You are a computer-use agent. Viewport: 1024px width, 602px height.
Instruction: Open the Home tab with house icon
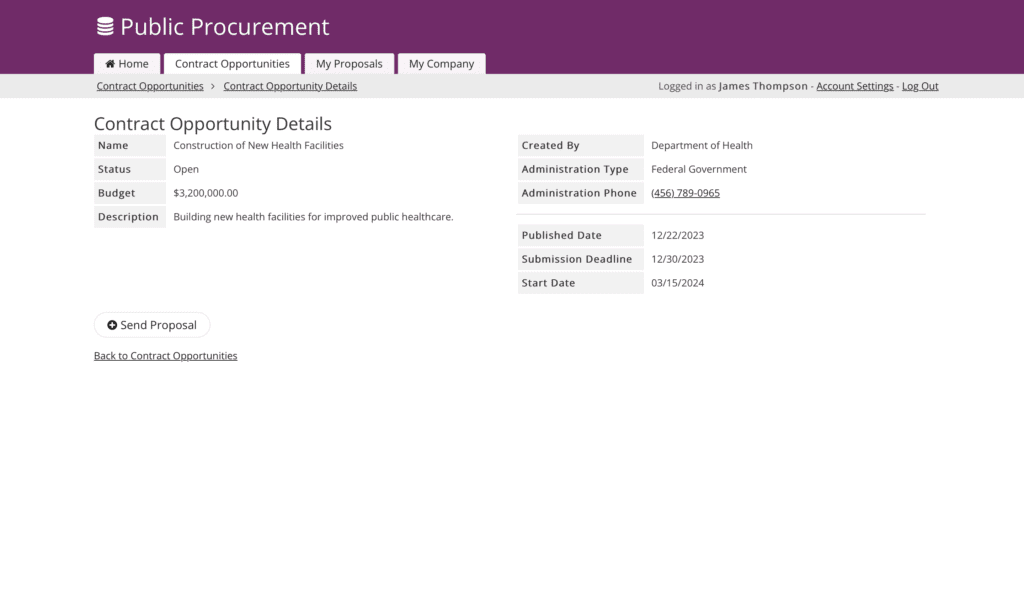click(x=127, y=64)
